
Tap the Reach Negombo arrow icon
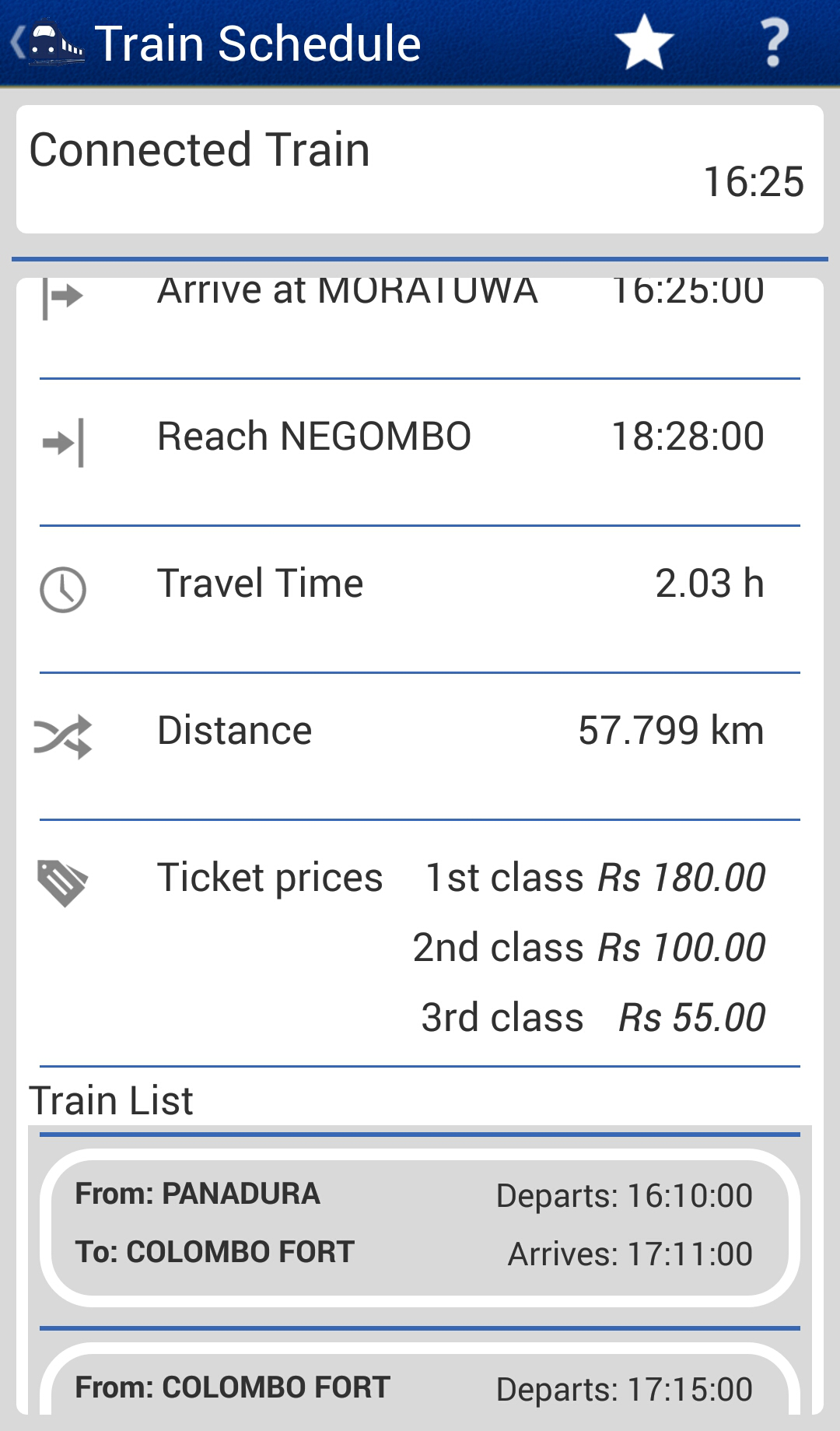(x=63, y=443)
